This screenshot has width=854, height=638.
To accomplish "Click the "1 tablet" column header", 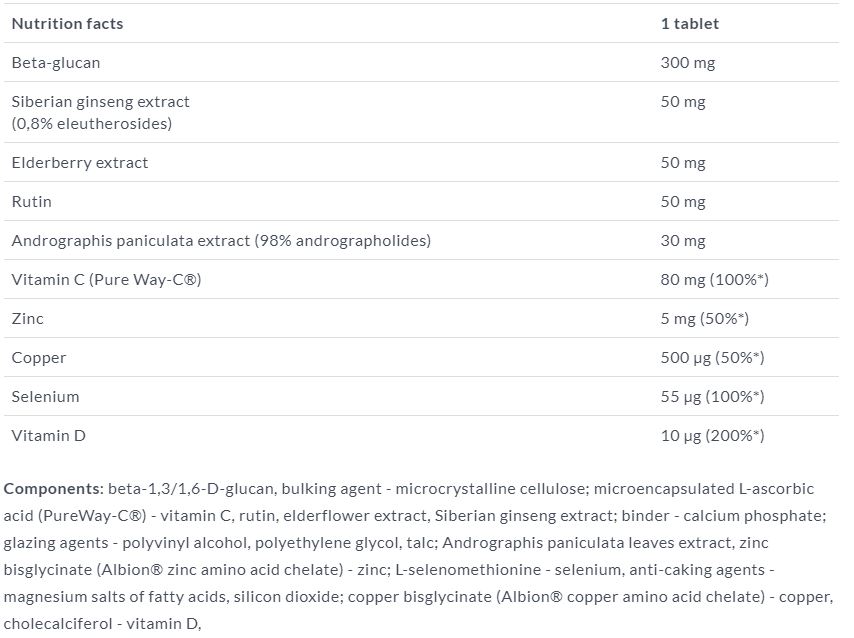I will tap(689, 23).
